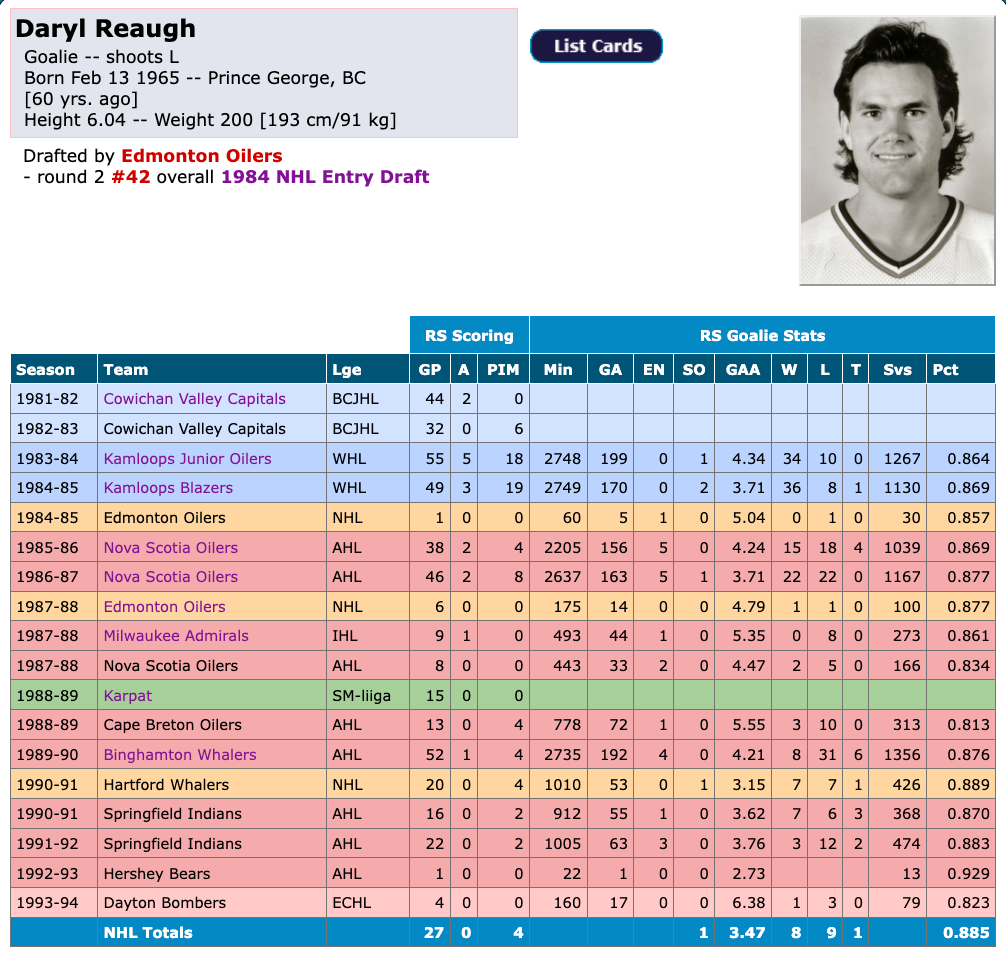
Task: Click the Team column header
Action: [x=212, y=370]
